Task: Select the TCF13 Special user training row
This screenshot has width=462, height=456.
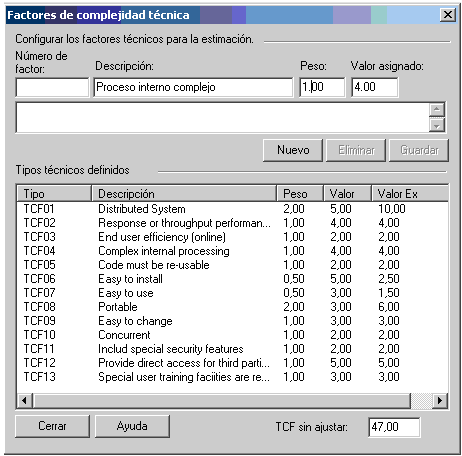Action: coord(232,377)
